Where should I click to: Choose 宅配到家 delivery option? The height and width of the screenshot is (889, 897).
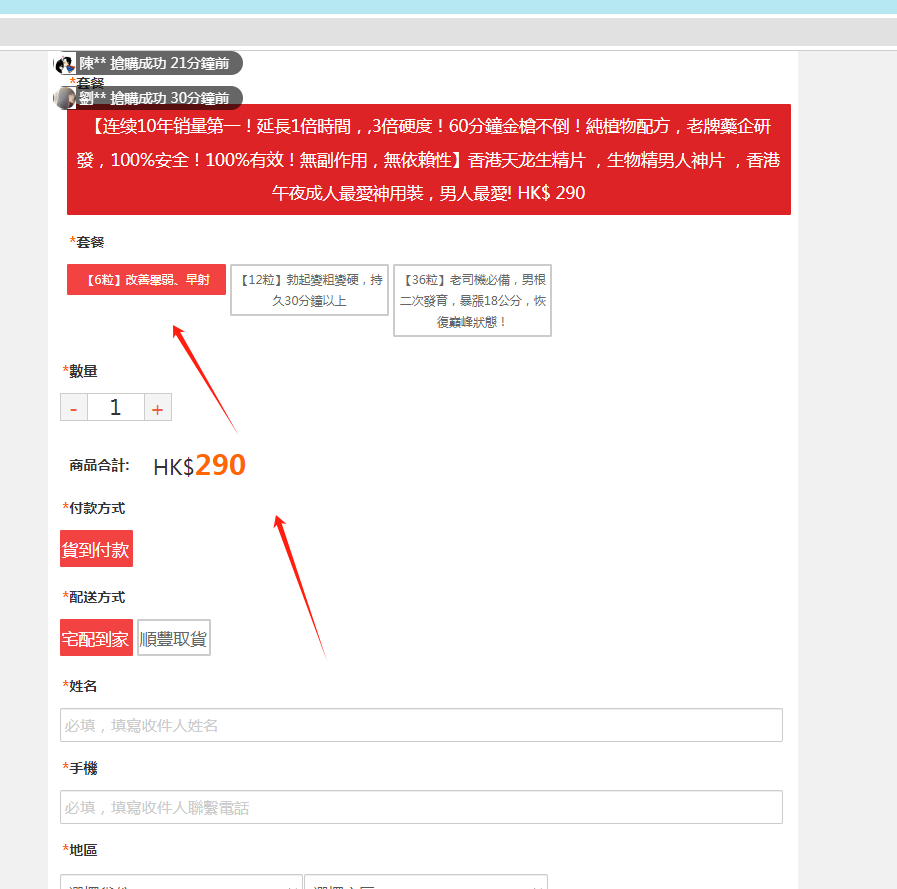click(x=96, y=637)
